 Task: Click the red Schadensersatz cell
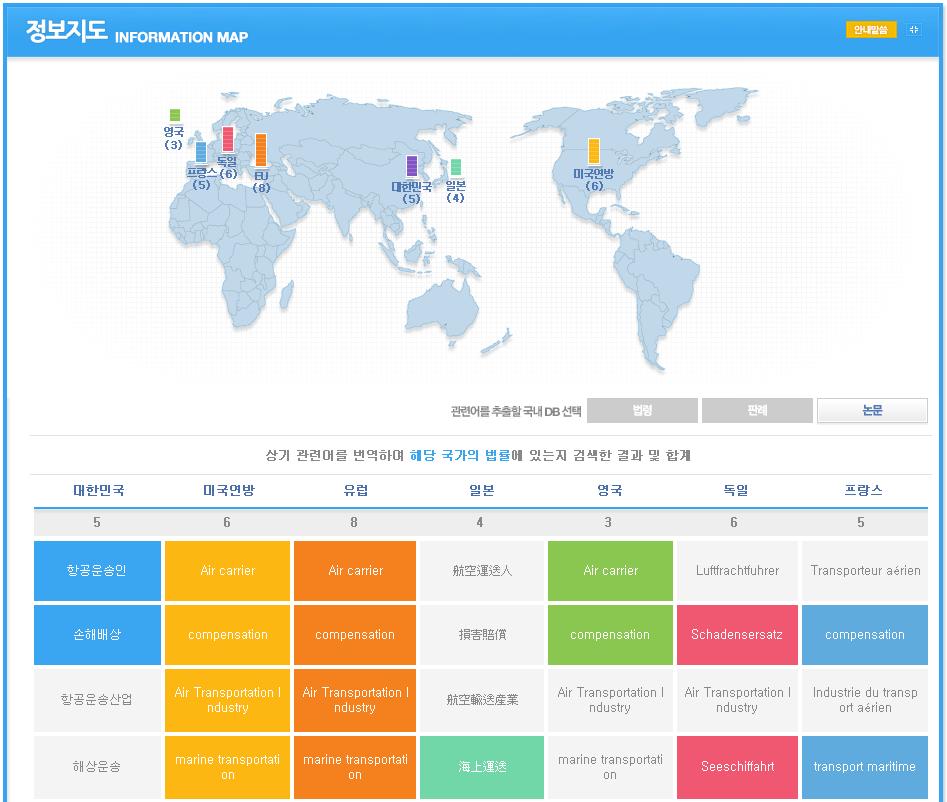(737, 635)
